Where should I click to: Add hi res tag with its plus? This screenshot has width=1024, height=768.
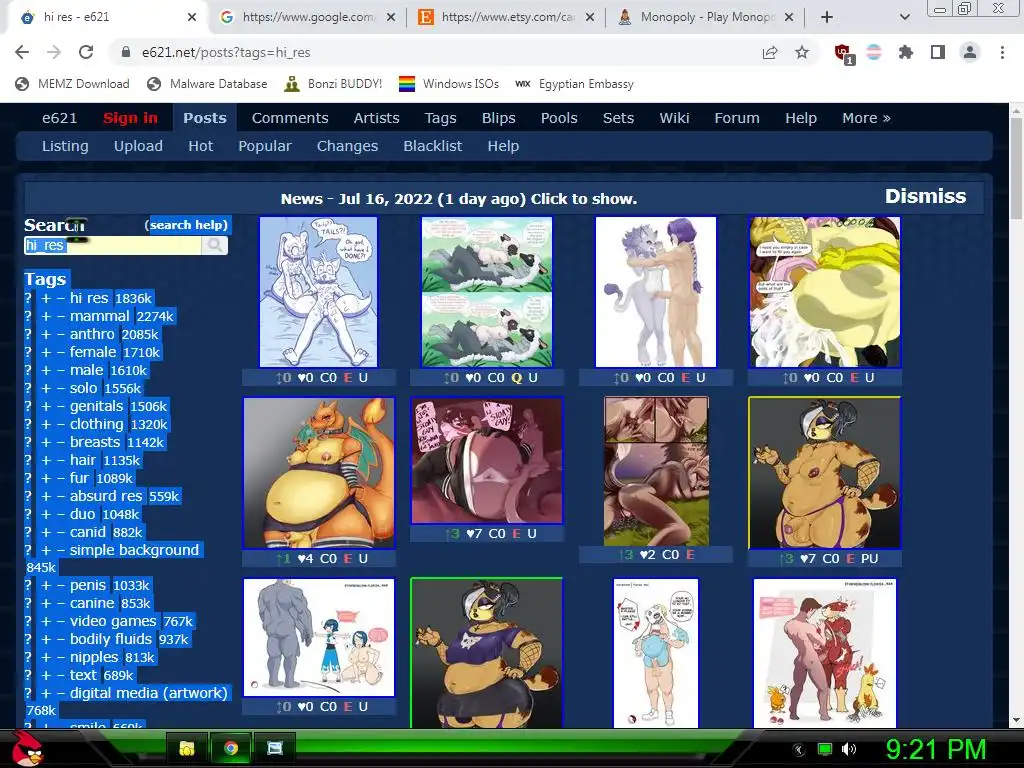point(46,298)
